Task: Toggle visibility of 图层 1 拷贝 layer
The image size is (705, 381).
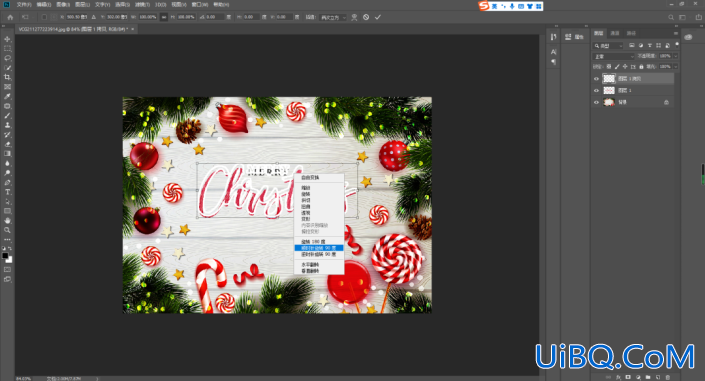Action: (x=596, y=79)
